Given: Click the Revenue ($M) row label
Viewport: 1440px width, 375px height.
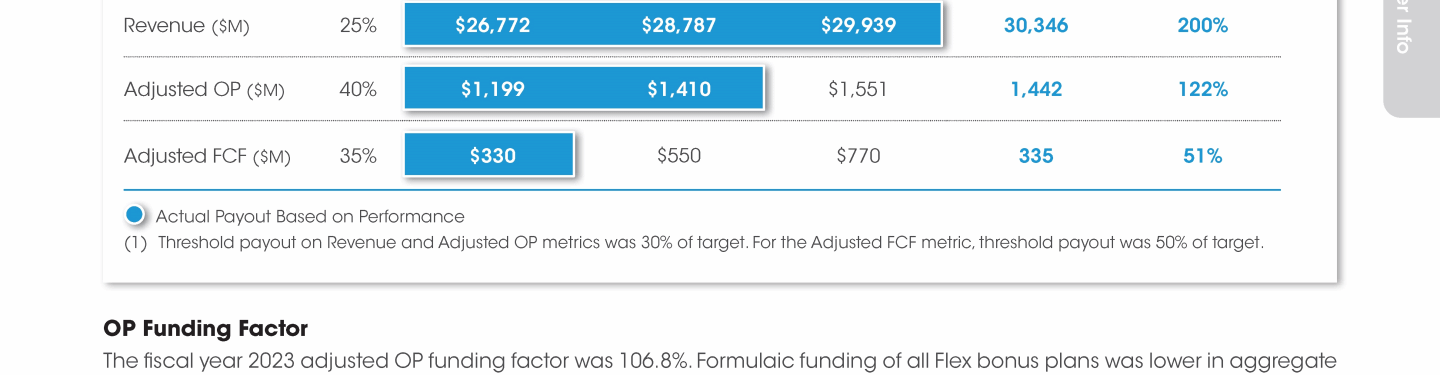Looking at the screenshot, I should click(x=186, y=26).
